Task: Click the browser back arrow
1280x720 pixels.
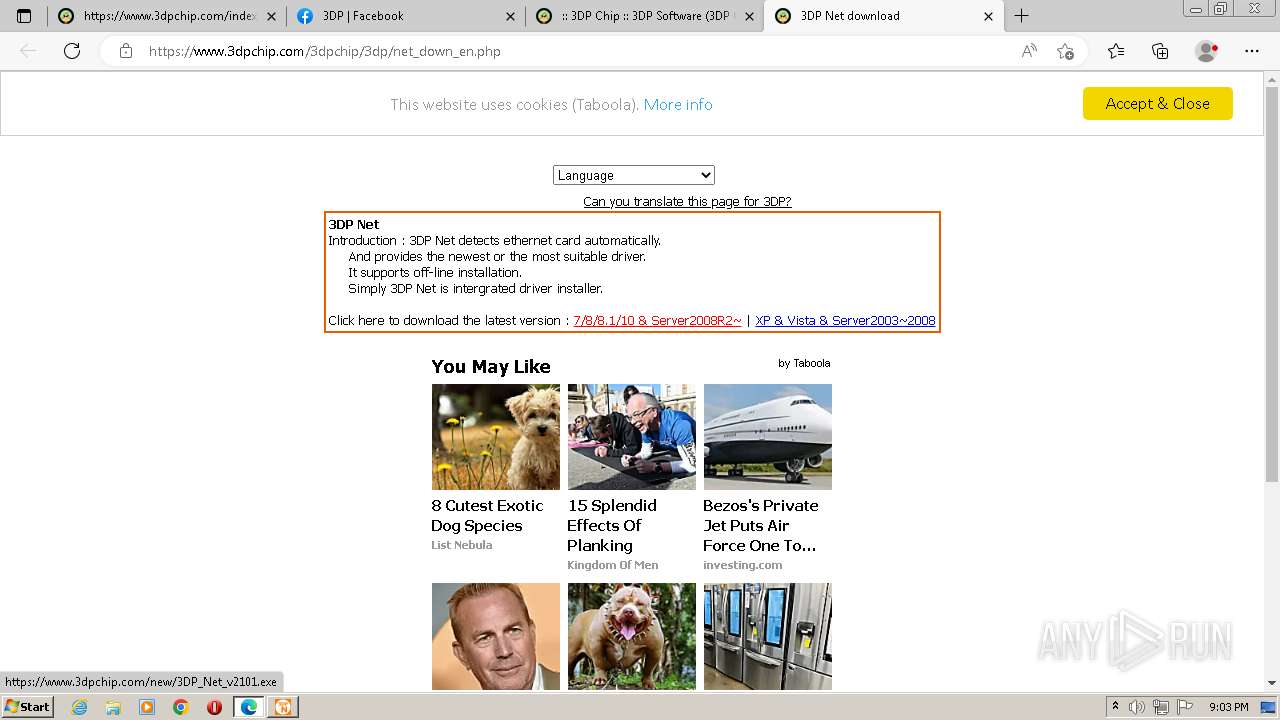Action: click(28, 51)
